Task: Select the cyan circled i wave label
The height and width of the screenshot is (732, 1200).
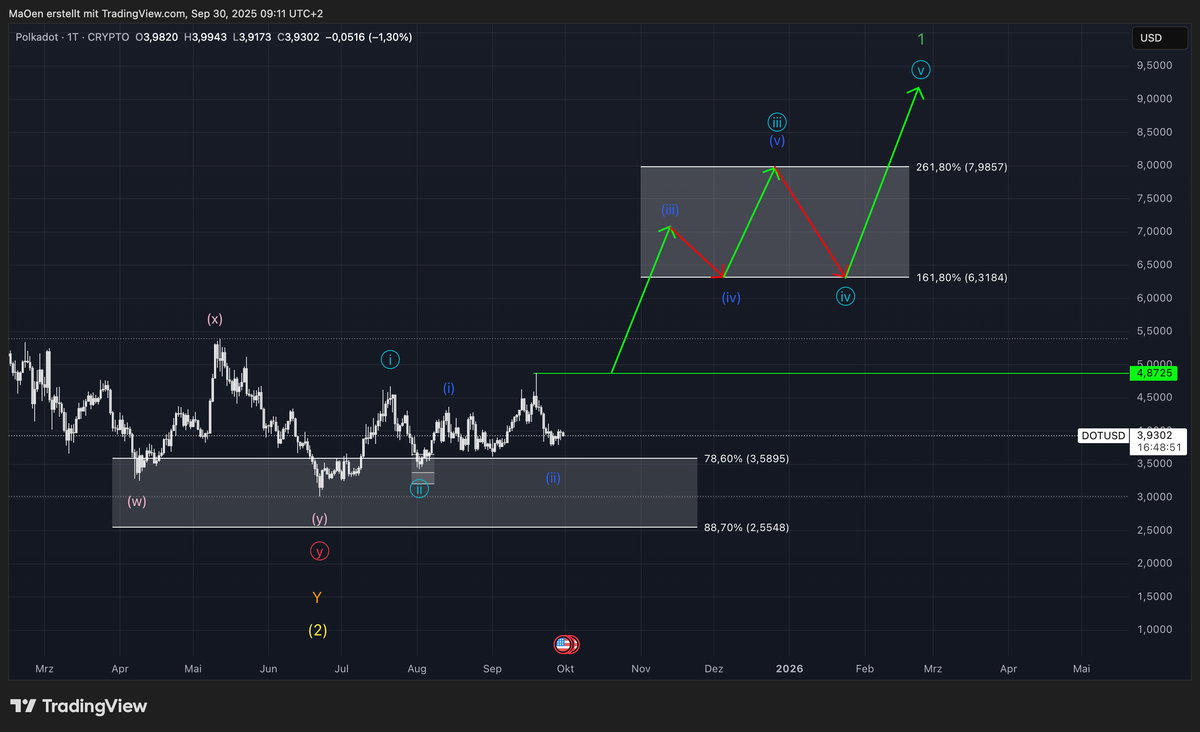Action: coord(390,359)
